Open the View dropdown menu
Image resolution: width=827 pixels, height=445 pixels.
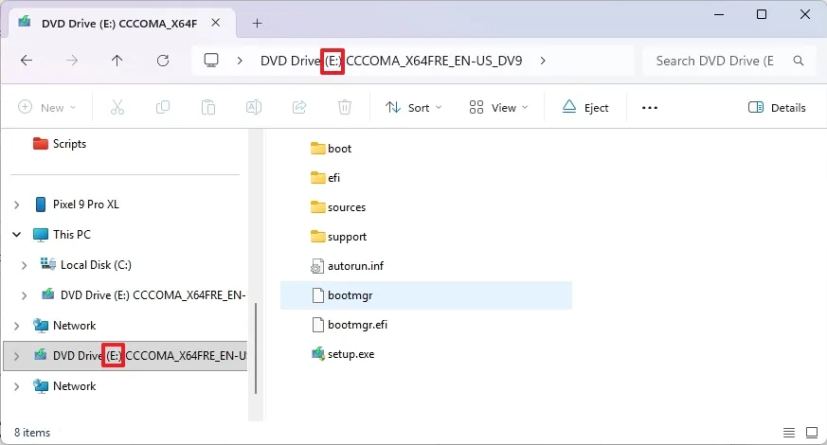(x=498, y=107)
